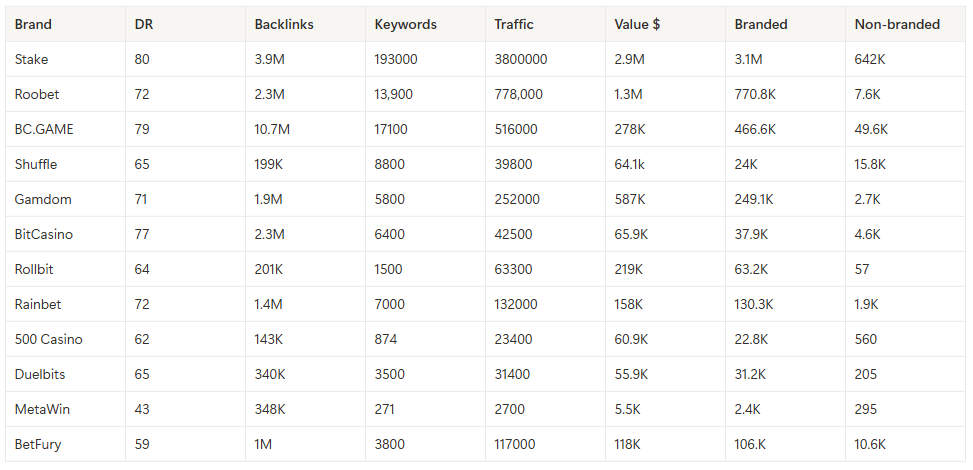This screenshot has width=973, height=470.
Task: Select the 205 non-branded cell
Action: (x=905, y=374)
